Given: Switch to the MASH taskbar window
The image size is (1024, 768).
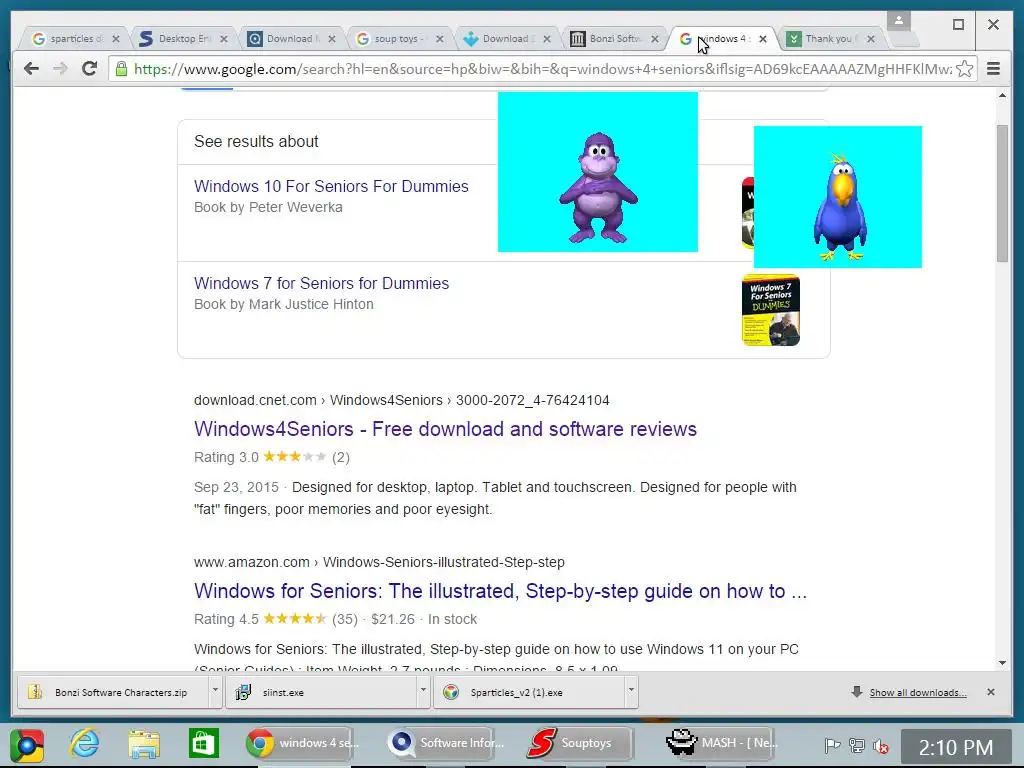Looking at the screenshot, I should click(x=722, y=743).
